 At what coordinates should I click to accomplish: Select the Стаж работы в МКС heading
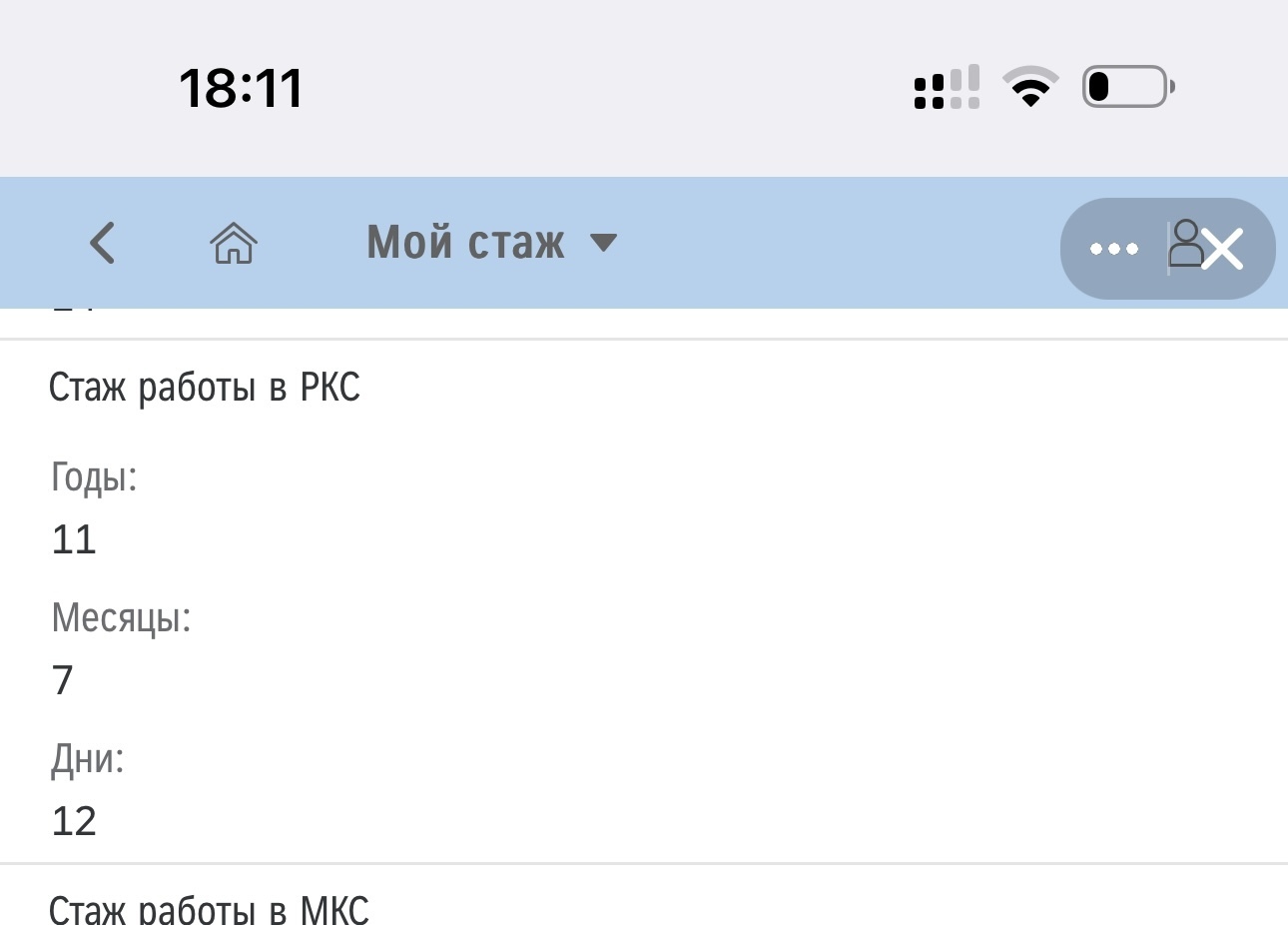click(x=209, y=908)
